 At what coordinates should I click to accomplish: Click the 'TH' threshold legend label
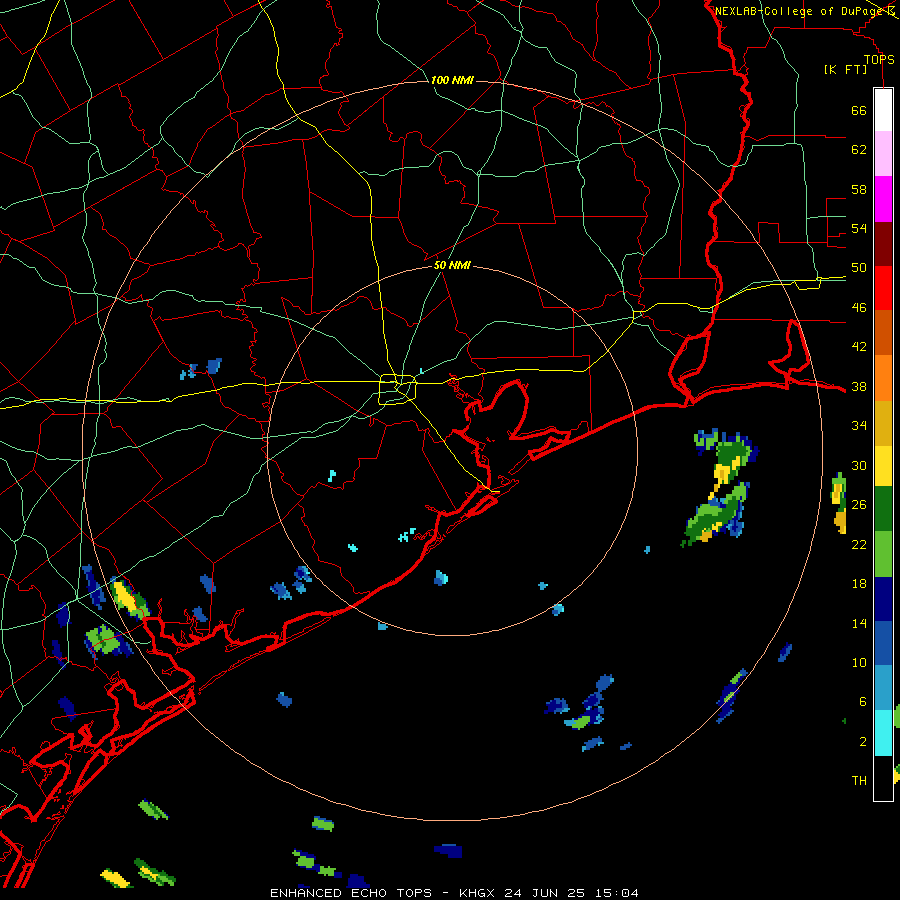click(x=859, y=781)
